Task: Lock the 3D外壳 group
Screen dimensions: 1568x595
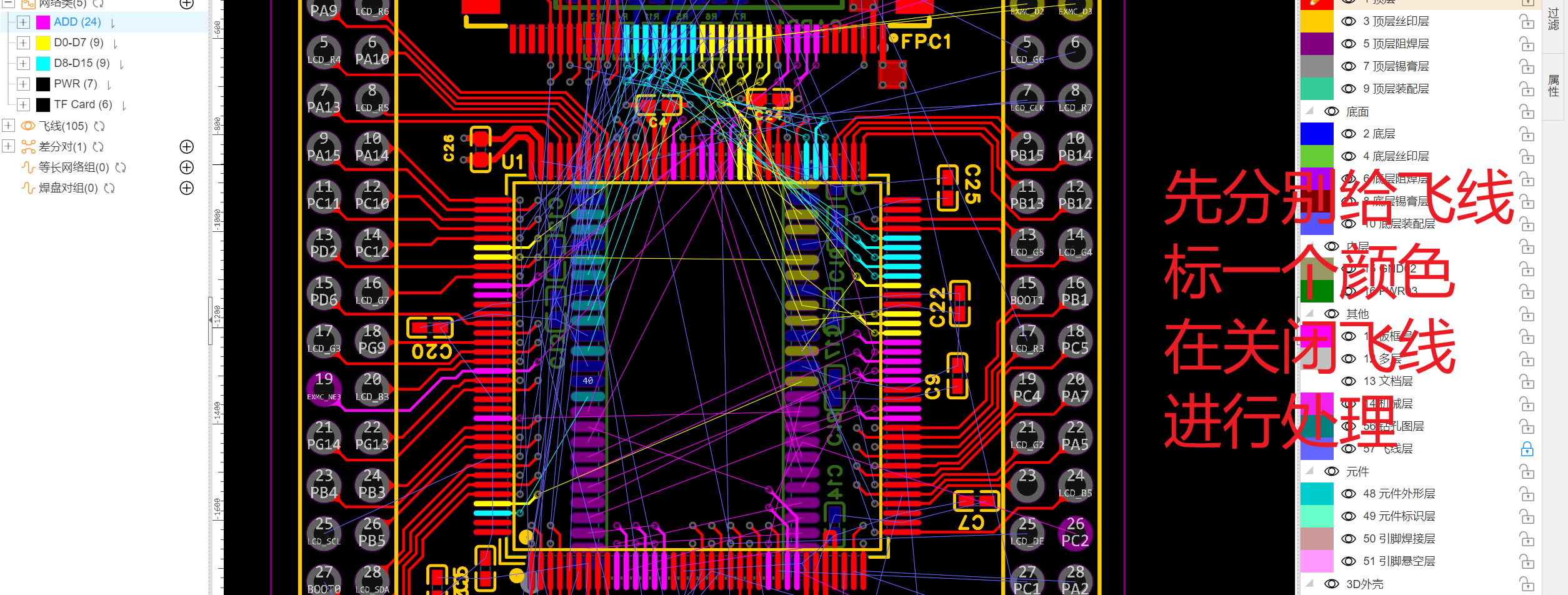Action: [x=1527, y=584]
